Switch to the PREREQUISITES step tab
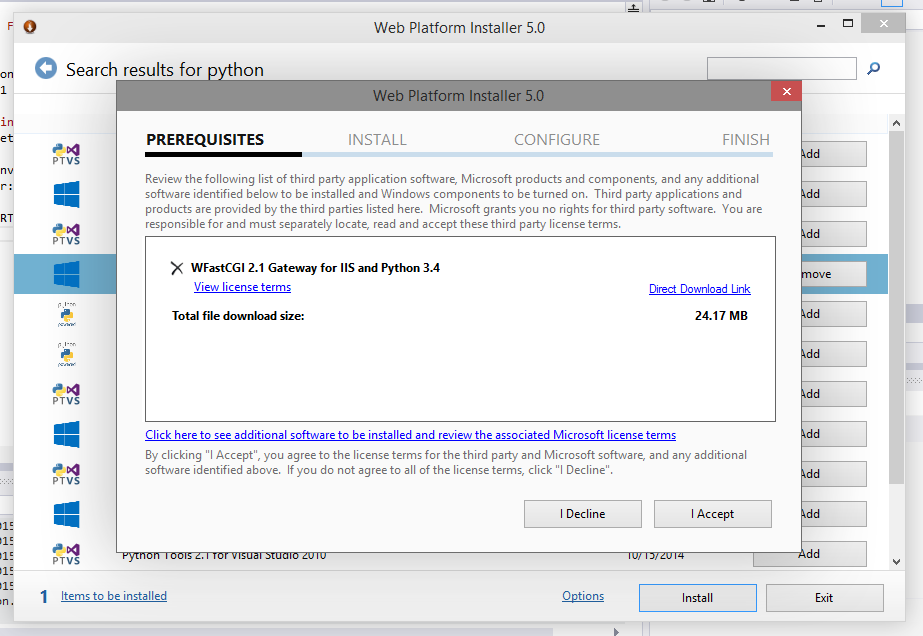The width and height of the screenshot is (923, 636). (x=205, y=140)
